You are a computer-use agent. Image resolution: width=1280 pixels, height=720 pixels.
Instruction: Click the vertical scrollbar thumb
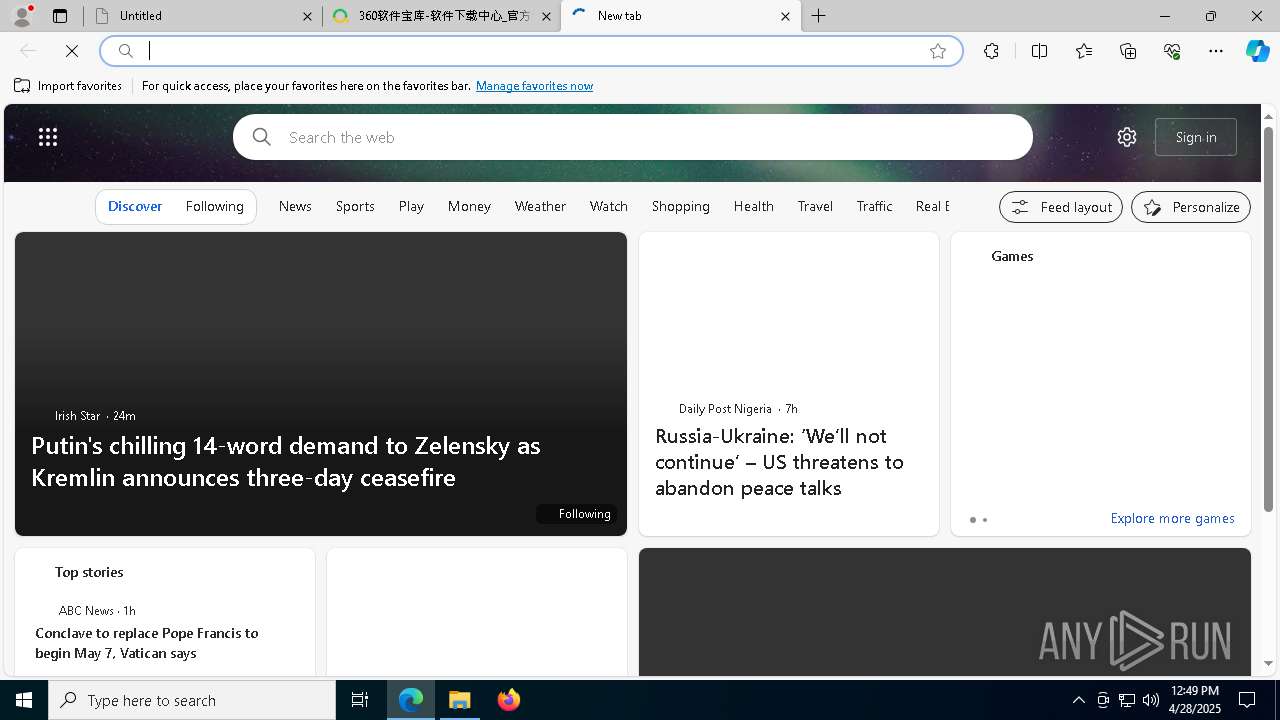point(1269,319)
